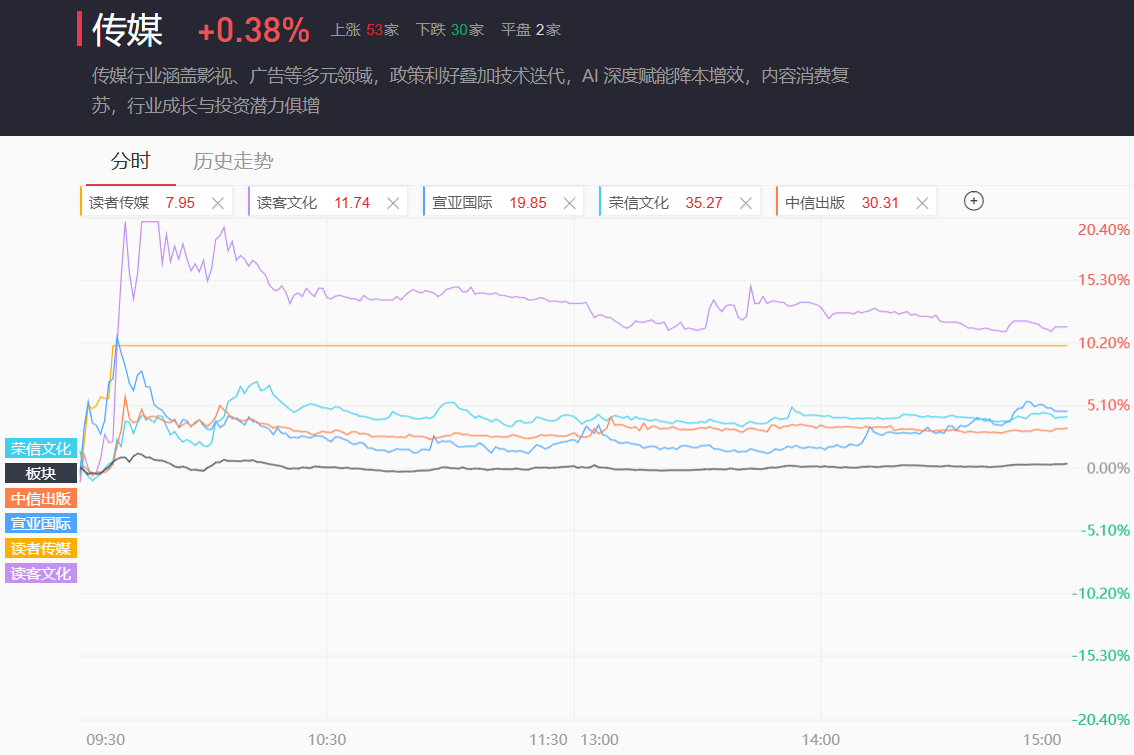
Task: Switch to the 分时 tab
Action: 130,162
